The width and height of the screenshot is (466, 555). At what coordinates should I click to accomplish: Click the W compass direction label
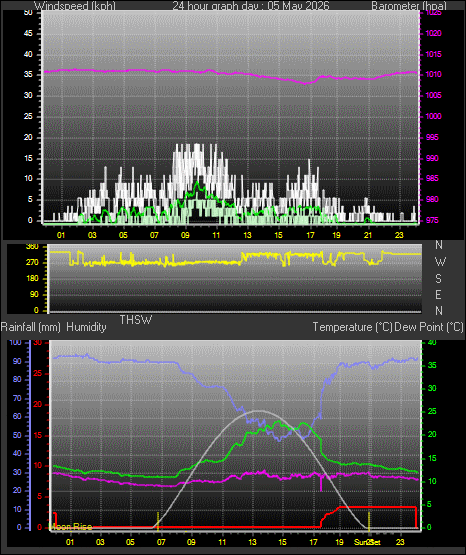coord(440,262)
